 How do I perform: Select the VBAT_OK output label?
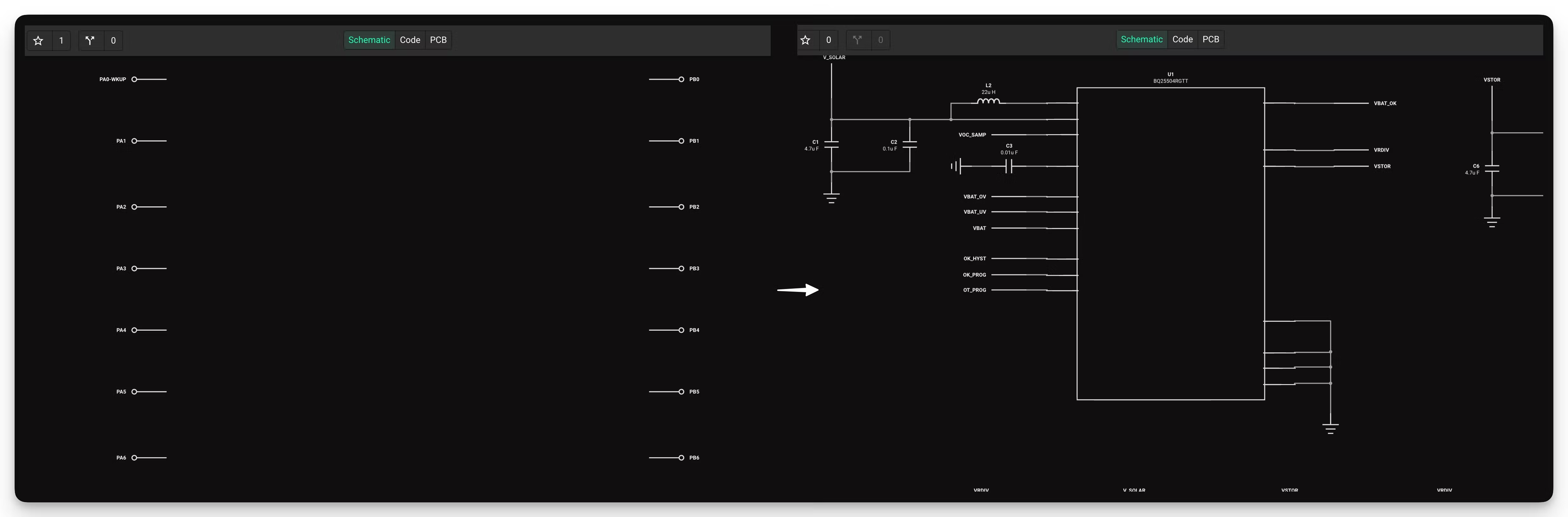coord(1385,104)
